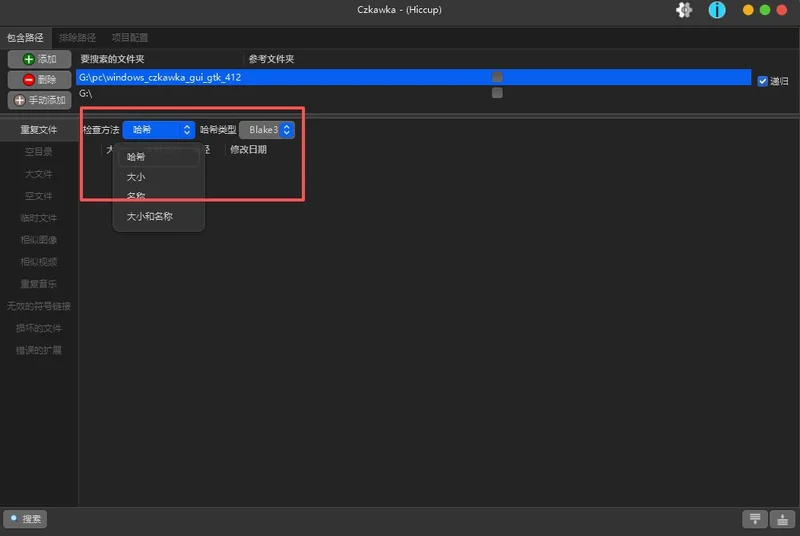This screenshot has width=800, height=536.
Task: Select 相似图像 in the sidebar
Action: tap(39, 240)
